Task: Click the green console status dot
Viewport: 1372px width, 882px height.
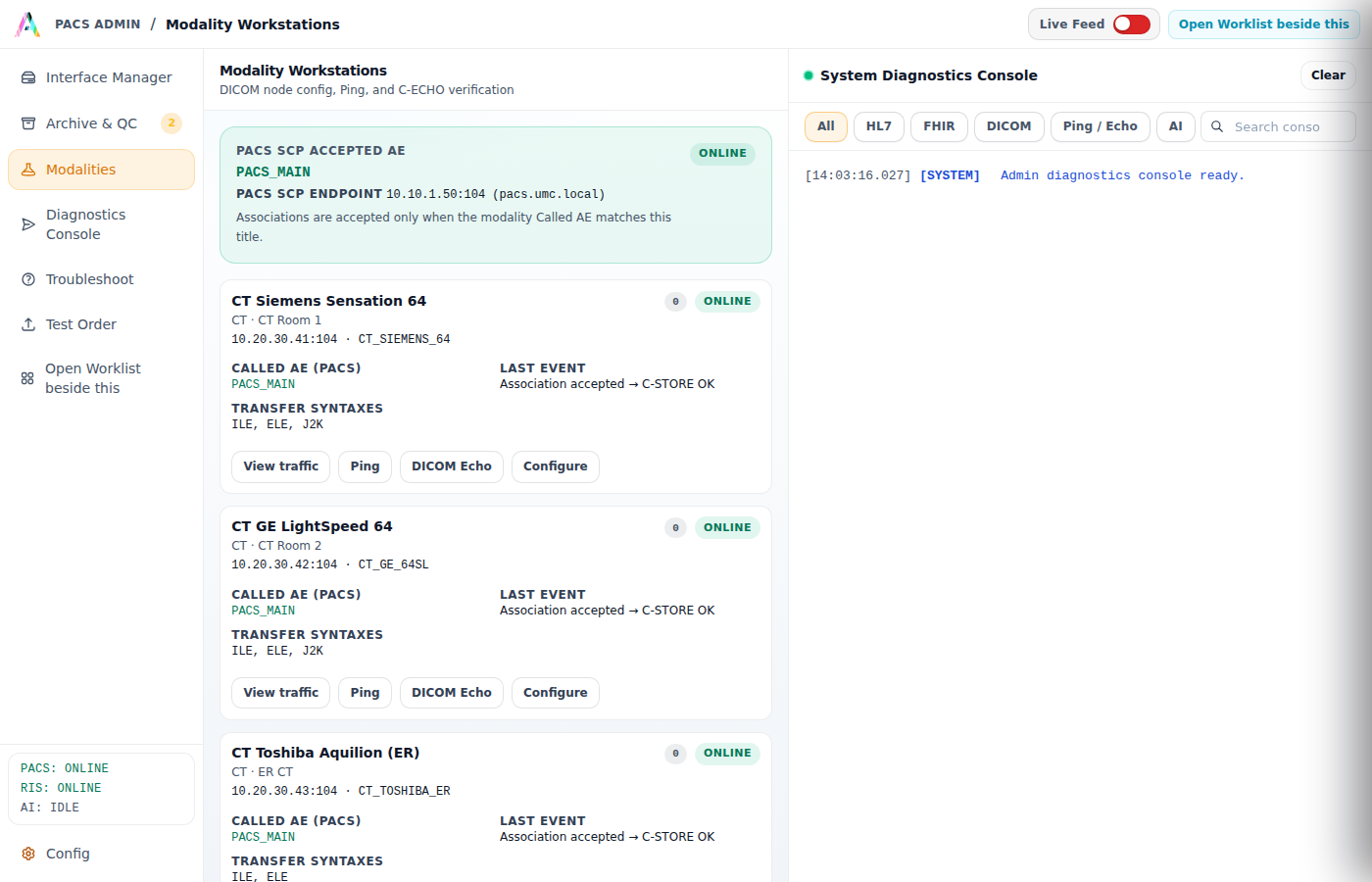Action: point(808,75)
